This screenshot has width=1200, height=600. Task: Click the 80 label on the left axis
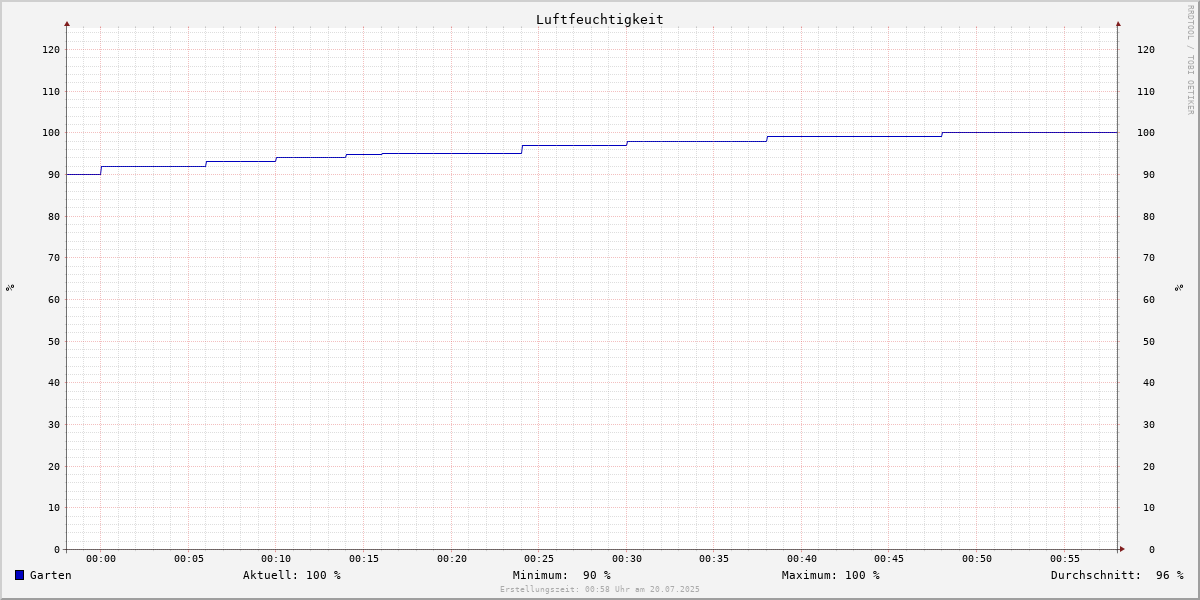tap(54, 216)
